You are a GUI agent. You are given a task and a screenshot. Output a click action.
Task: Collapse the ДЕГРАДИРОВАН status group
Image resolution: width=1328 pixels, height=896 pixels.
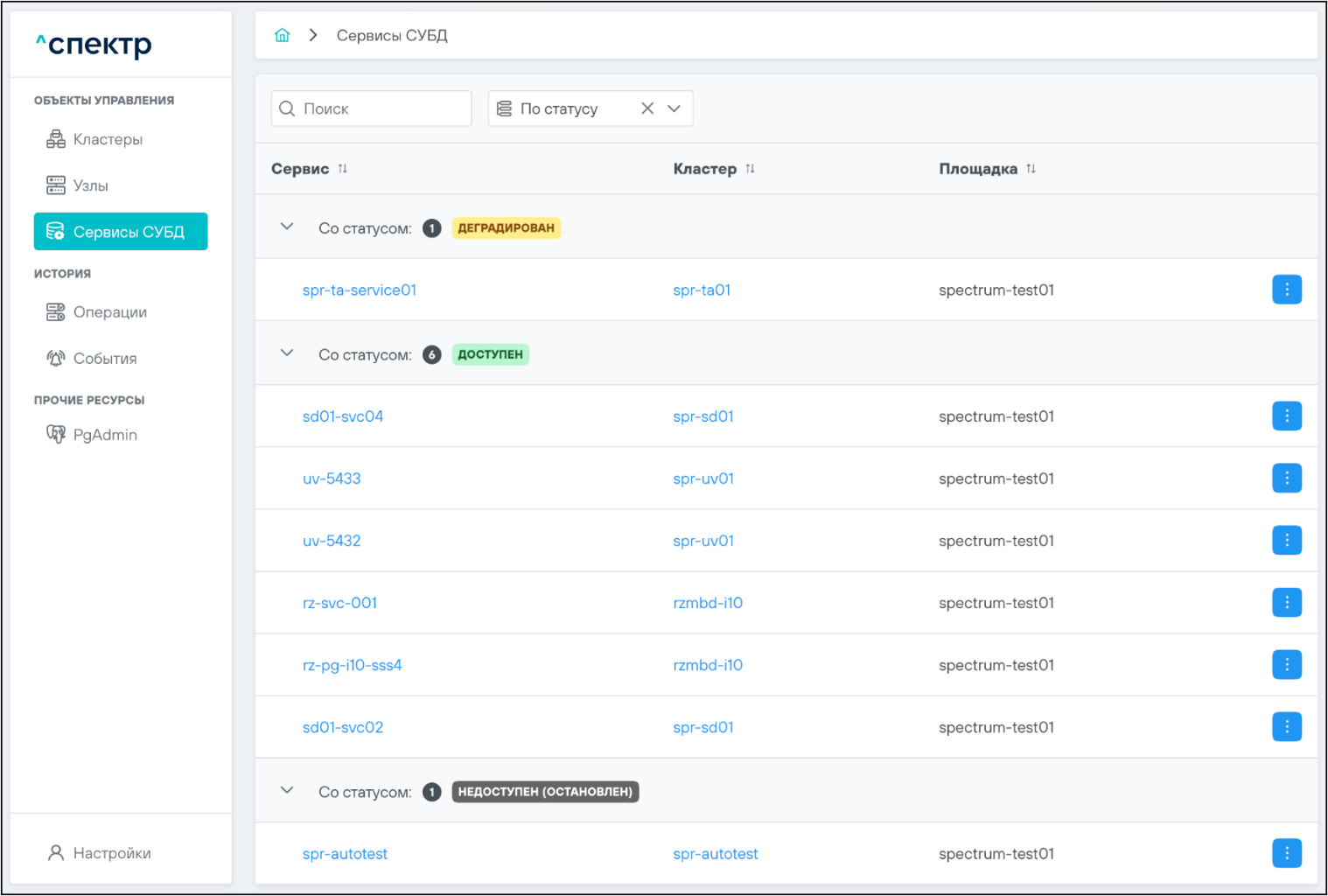click(x=287, y=227)
